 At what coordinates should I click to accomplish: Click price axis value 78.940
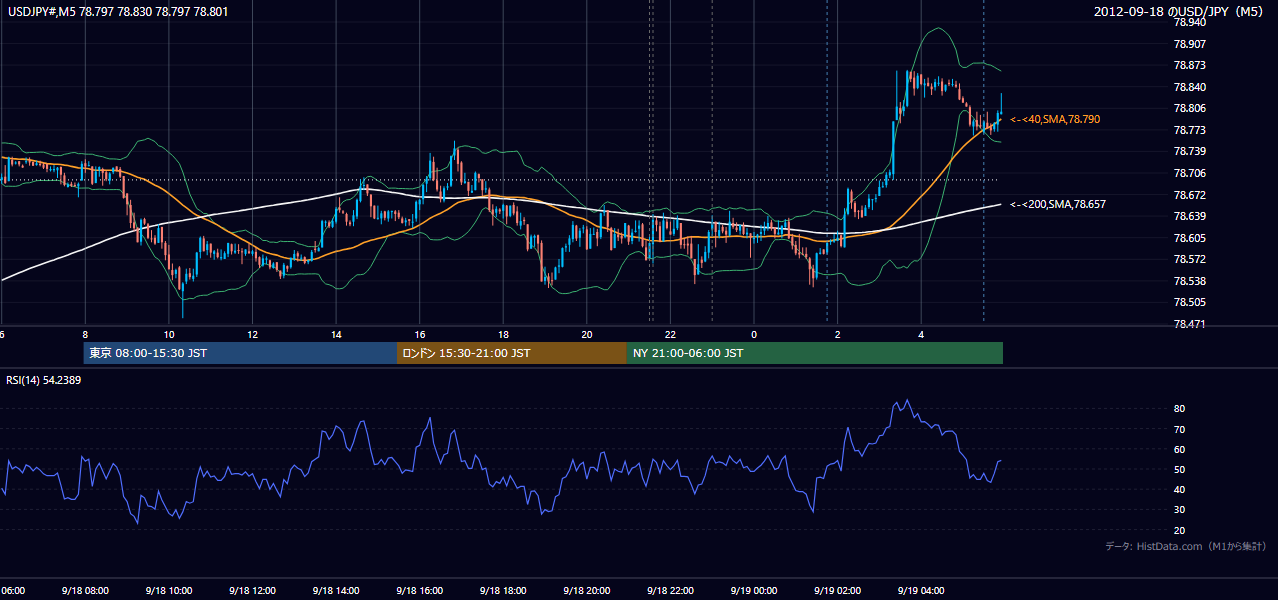(1188, 22)
